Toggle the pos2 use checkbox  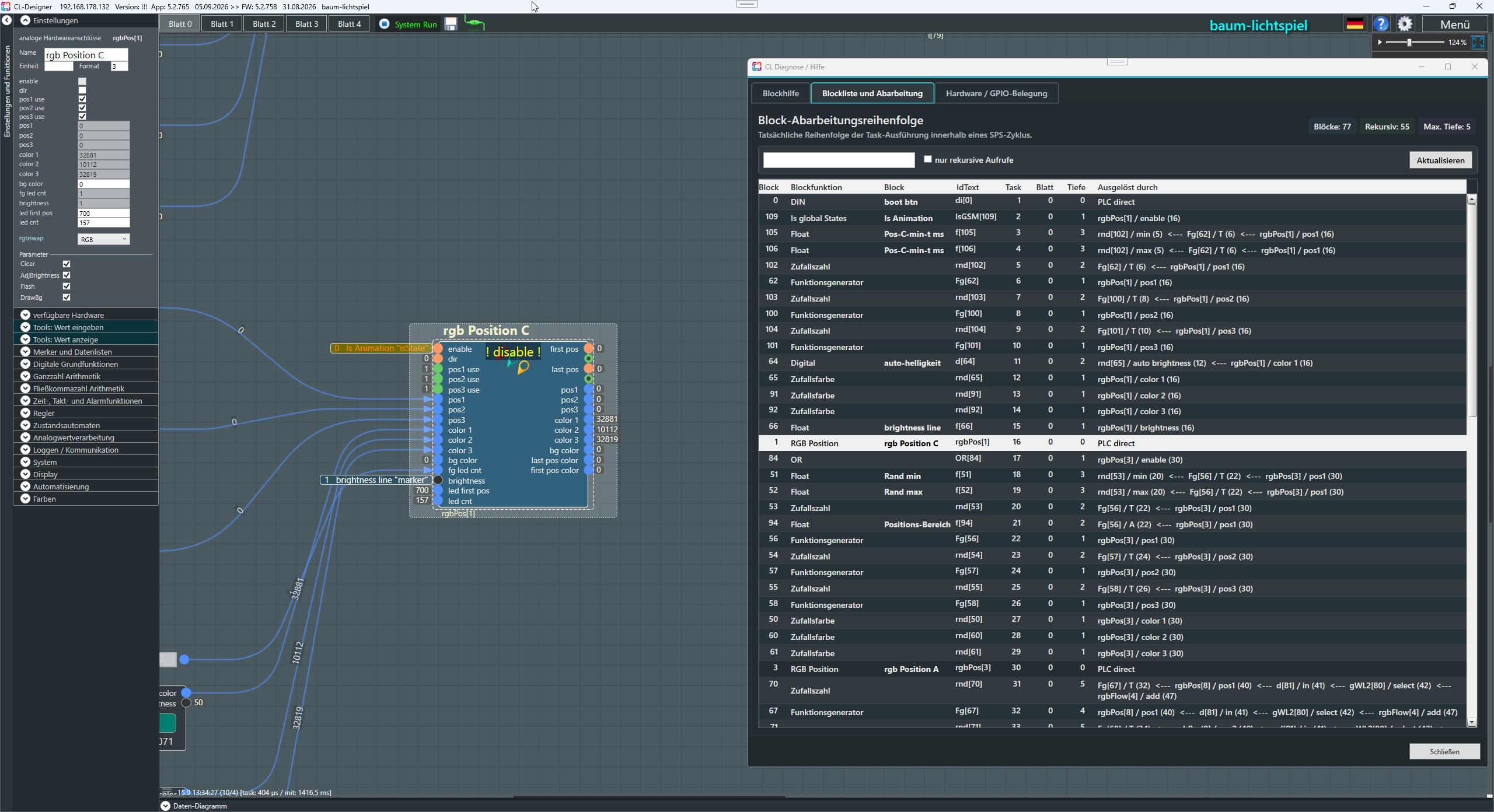(82, 108)
